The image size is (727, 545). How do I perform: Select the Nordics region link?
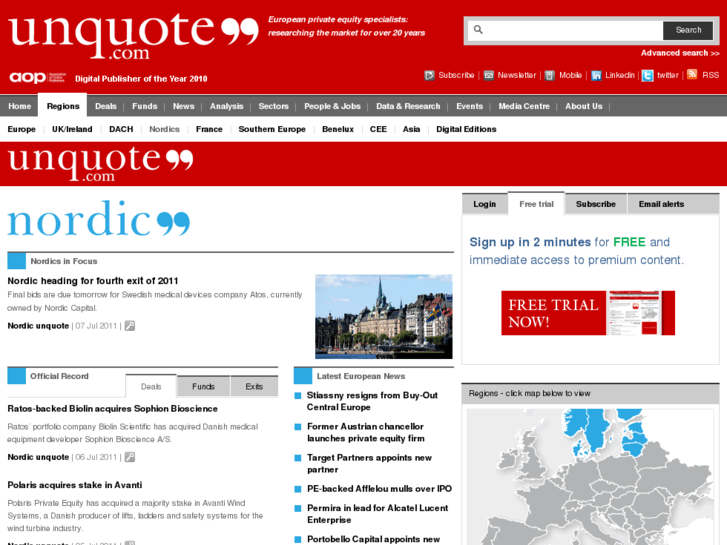point(164,129)
